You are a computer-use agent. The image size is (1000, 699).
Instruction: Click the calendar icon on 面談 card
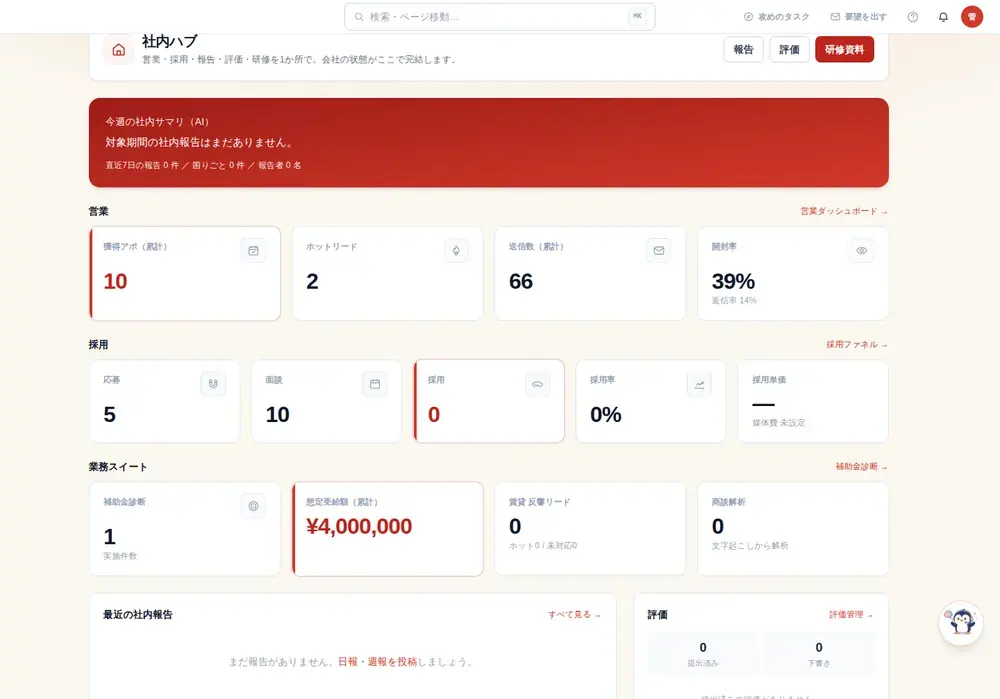pyautogui.click(x=375, y=384)
